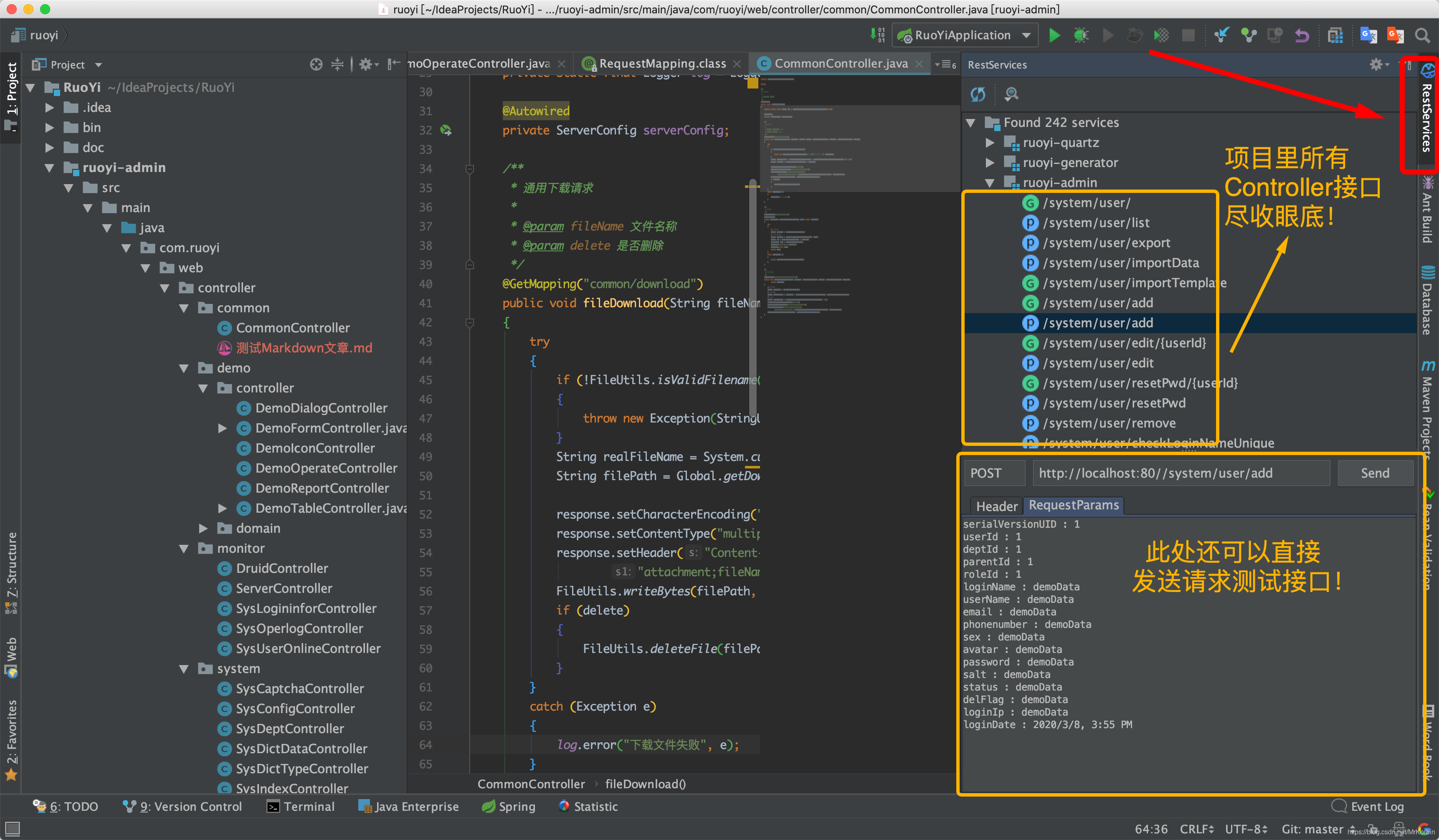Image resolution: width=1439 pixels, height=840 pixels.
Task: Expand the domain folder in project tree
Action: coord(203,528)
